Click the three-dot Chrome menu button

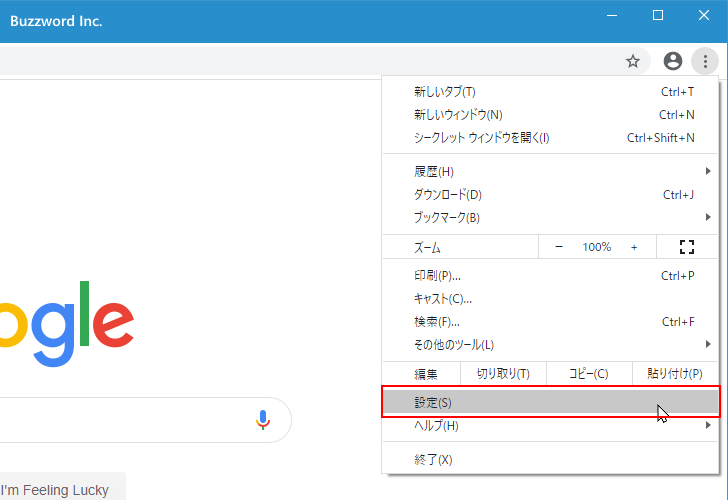tap(705, 61)
